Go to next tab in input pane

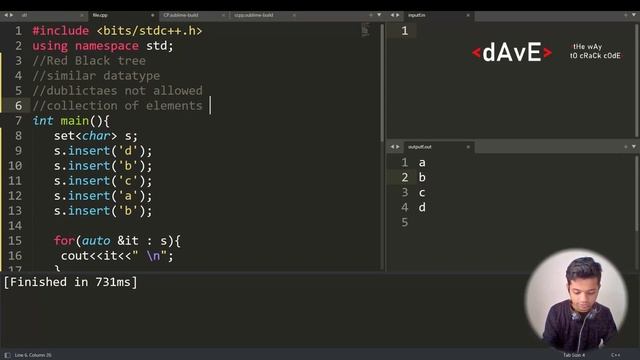click(x=398, y=15)
